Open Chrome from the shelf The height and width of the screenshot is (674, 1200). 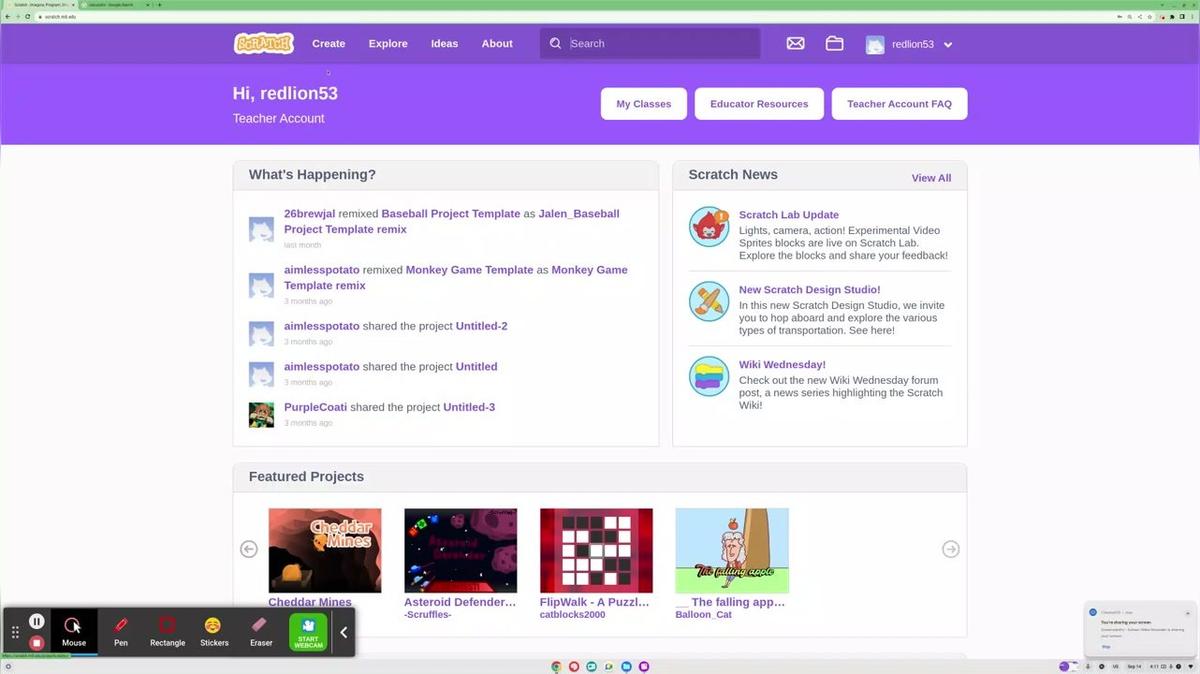[556, 666]
